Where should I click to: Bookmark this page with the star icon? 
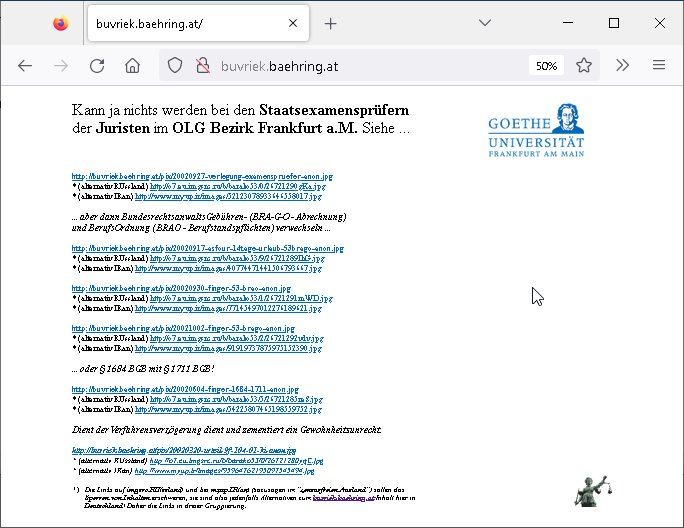584,65
